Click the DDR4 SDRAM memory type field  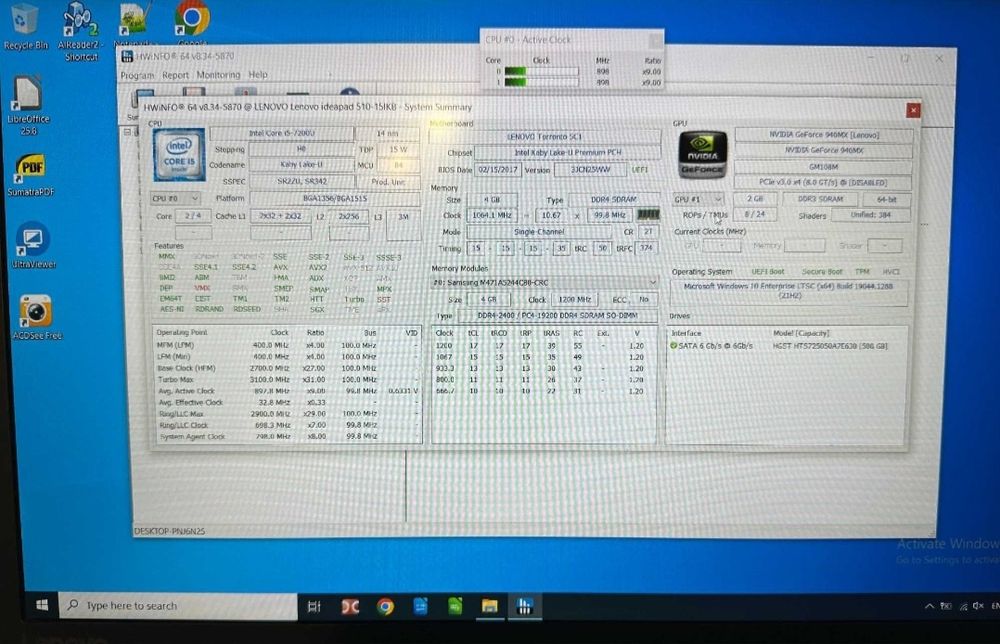[x=613, y=200]
